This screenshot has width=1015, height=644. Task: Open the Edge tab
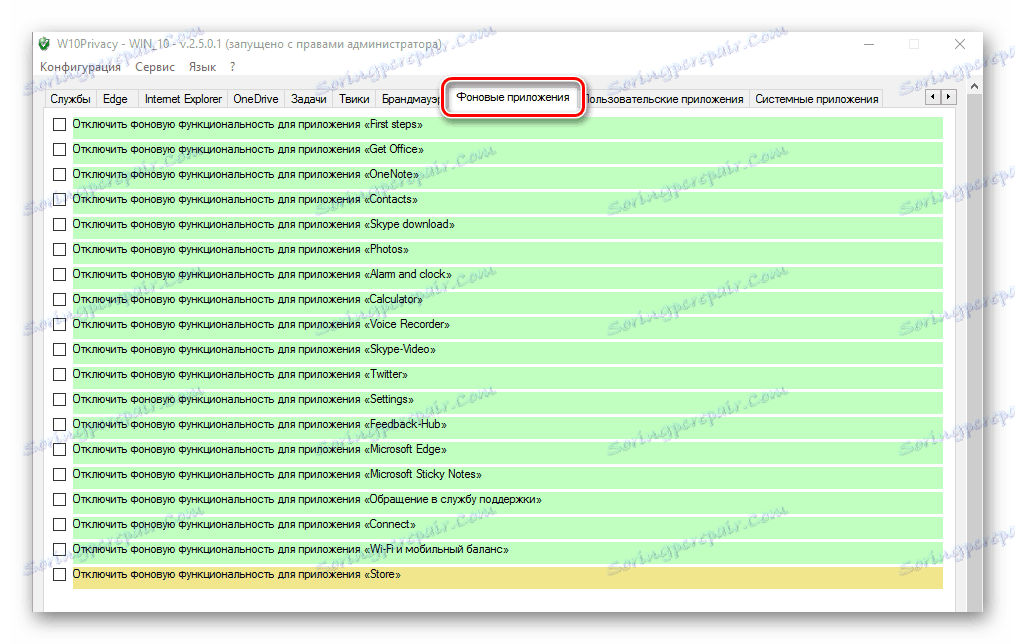coord(115,99)
